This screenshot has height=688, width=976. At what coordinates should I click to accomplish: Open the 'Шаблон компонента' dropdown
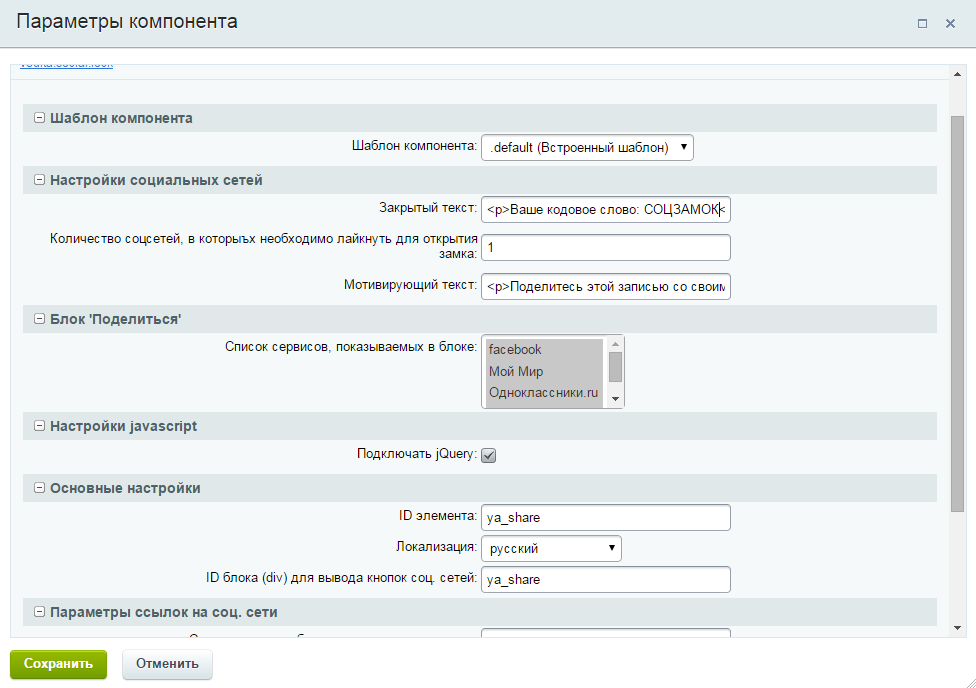pyautogui.click(x=587, y=148)
